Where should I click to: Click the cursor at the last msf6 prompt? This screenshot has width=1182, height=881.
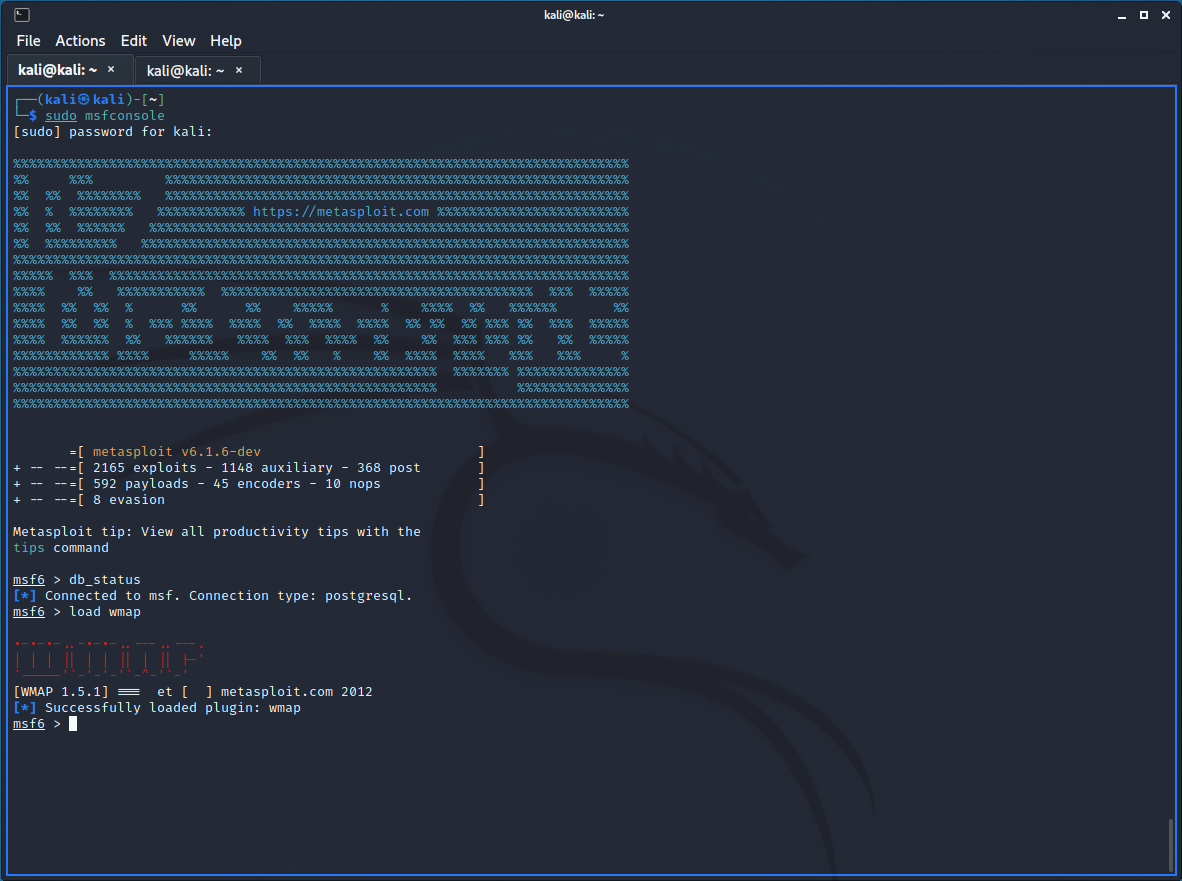point(73,724)
